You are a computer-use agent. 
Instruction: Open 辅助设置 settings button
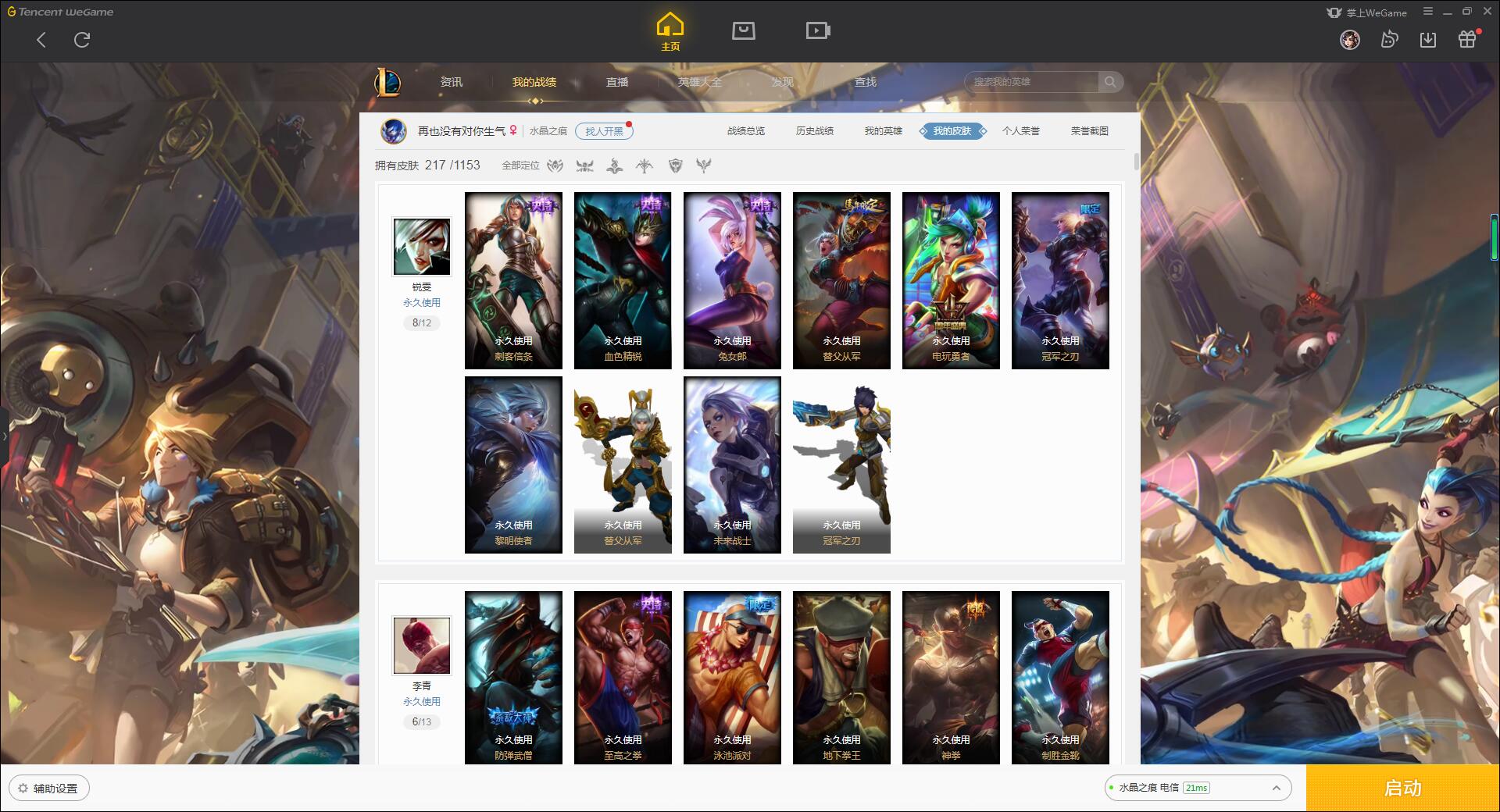click(49, 788)
